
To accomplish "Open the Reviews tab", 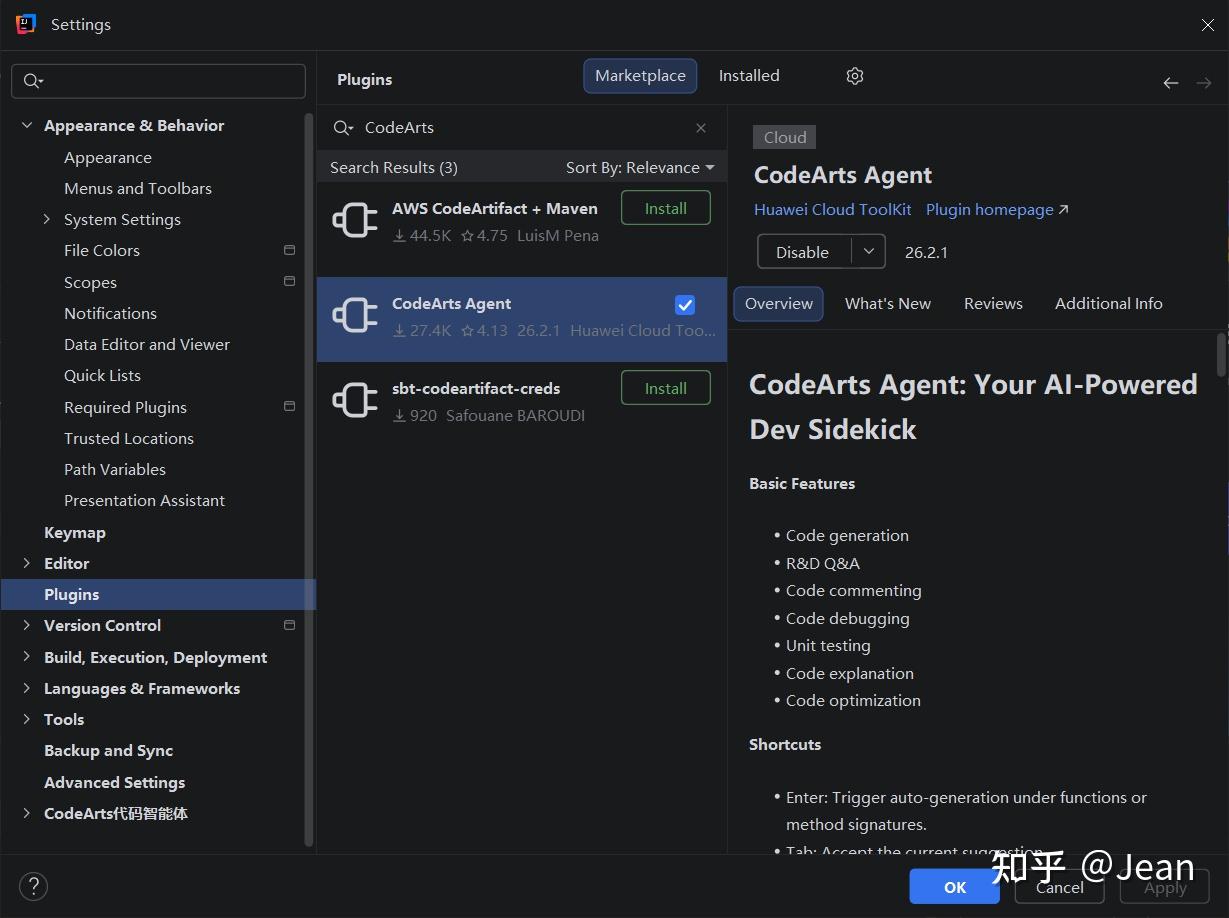I will 993,304.
